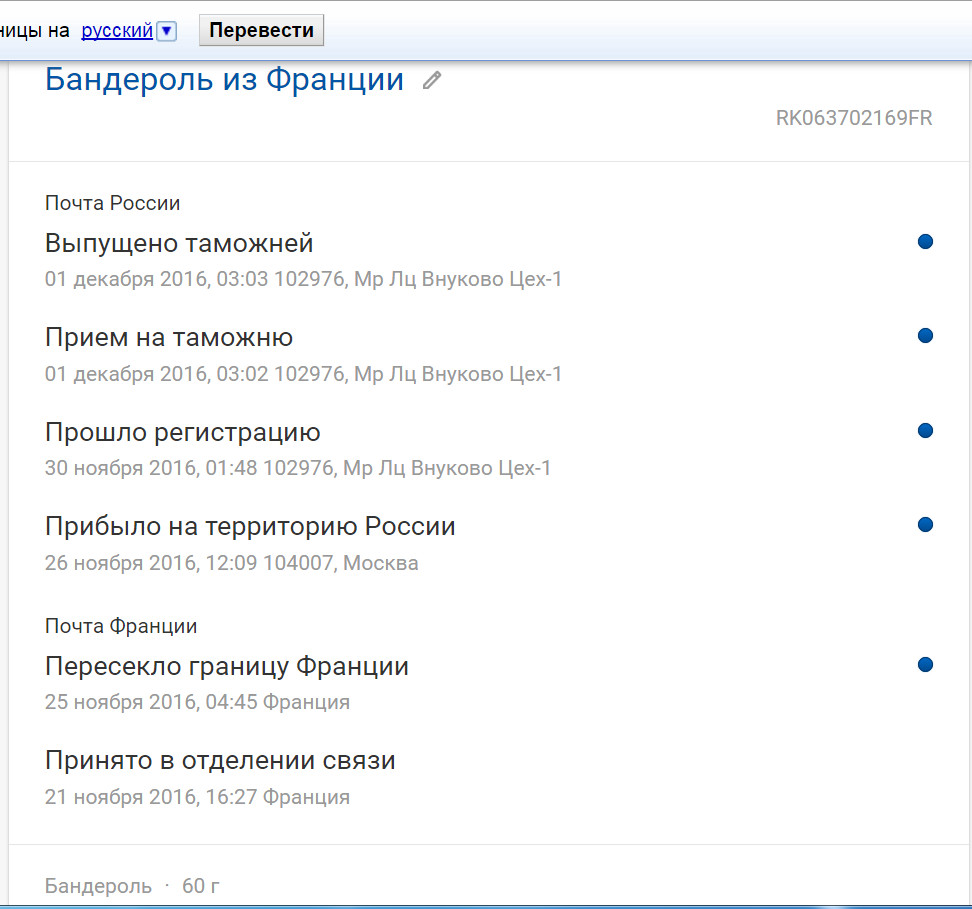Screen dimensions: 972x909
Task: Click the Прибыло на территорию России entry
Action: click(x=250, y=526)
